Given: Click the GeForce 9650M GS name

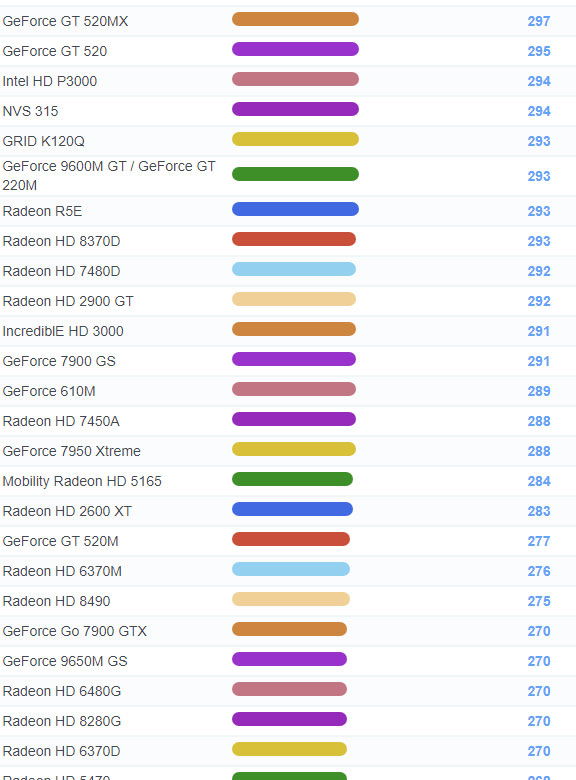Looking at the screenshot, I should 65,661.
